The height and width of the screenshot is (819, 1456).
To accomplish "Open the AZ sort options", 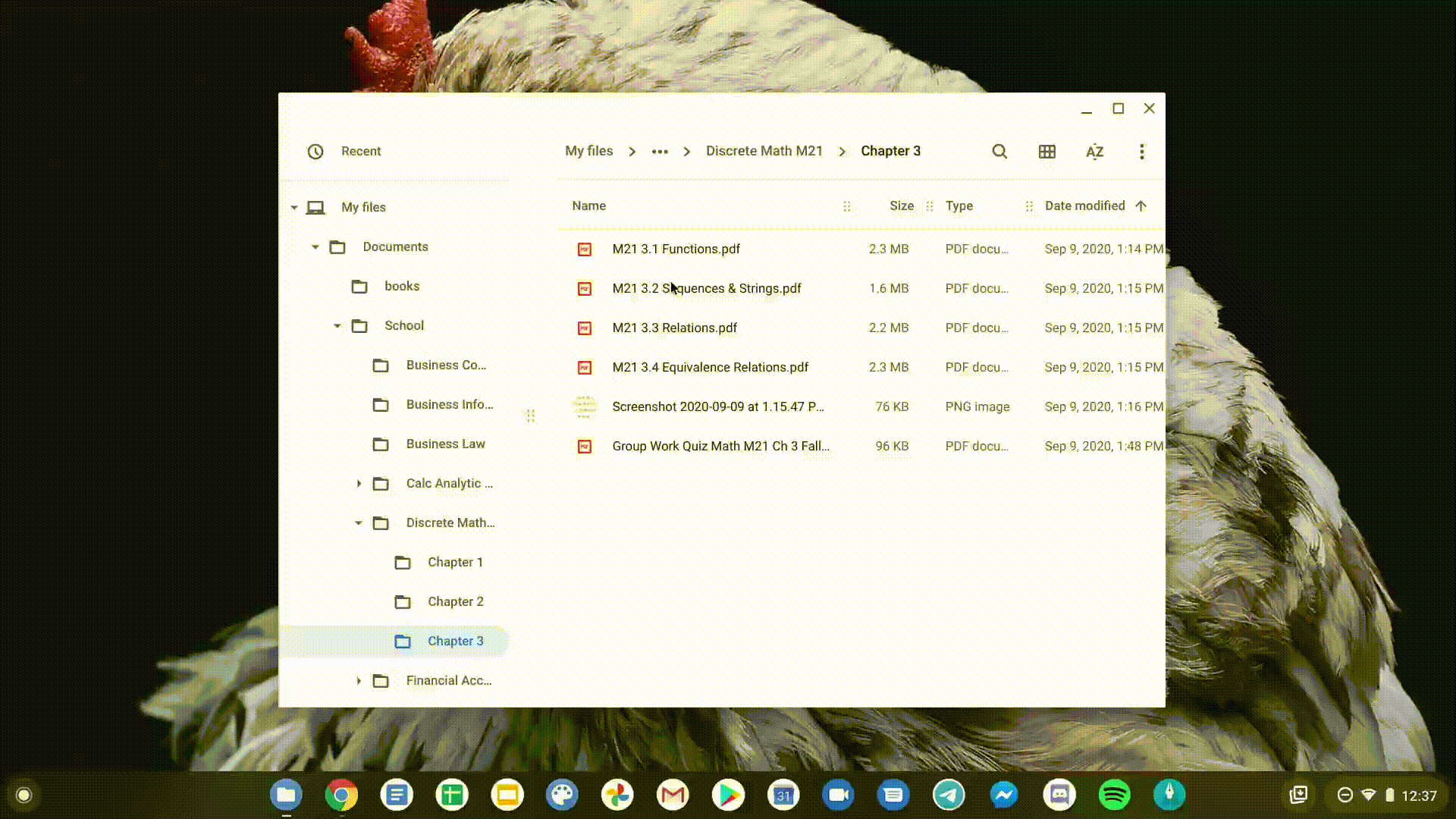I will coord(1094,152).
